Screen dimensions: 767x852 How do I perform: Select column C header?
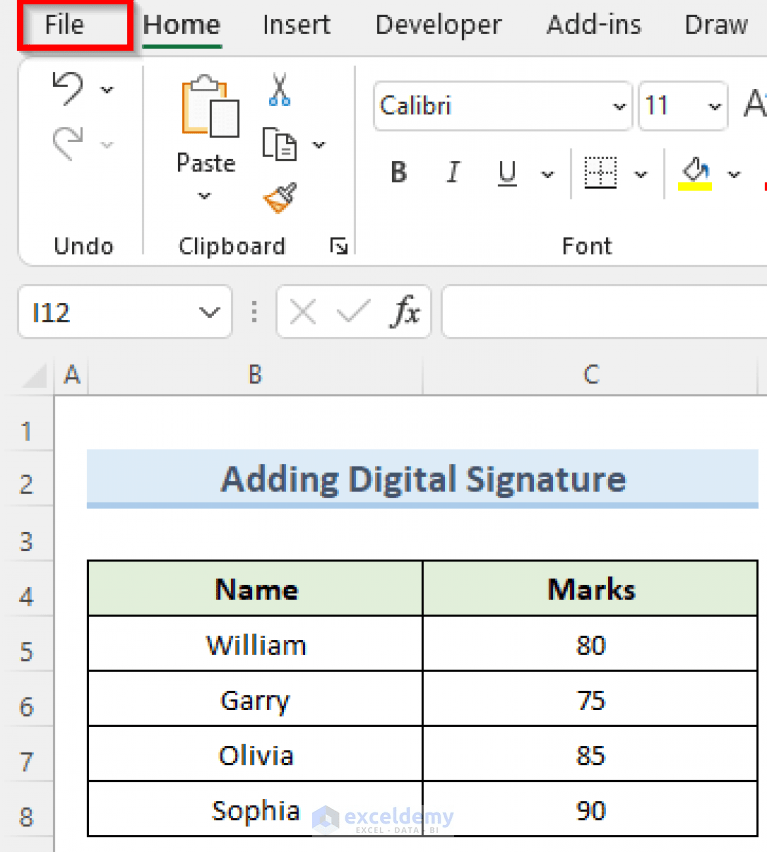[591, 375]
